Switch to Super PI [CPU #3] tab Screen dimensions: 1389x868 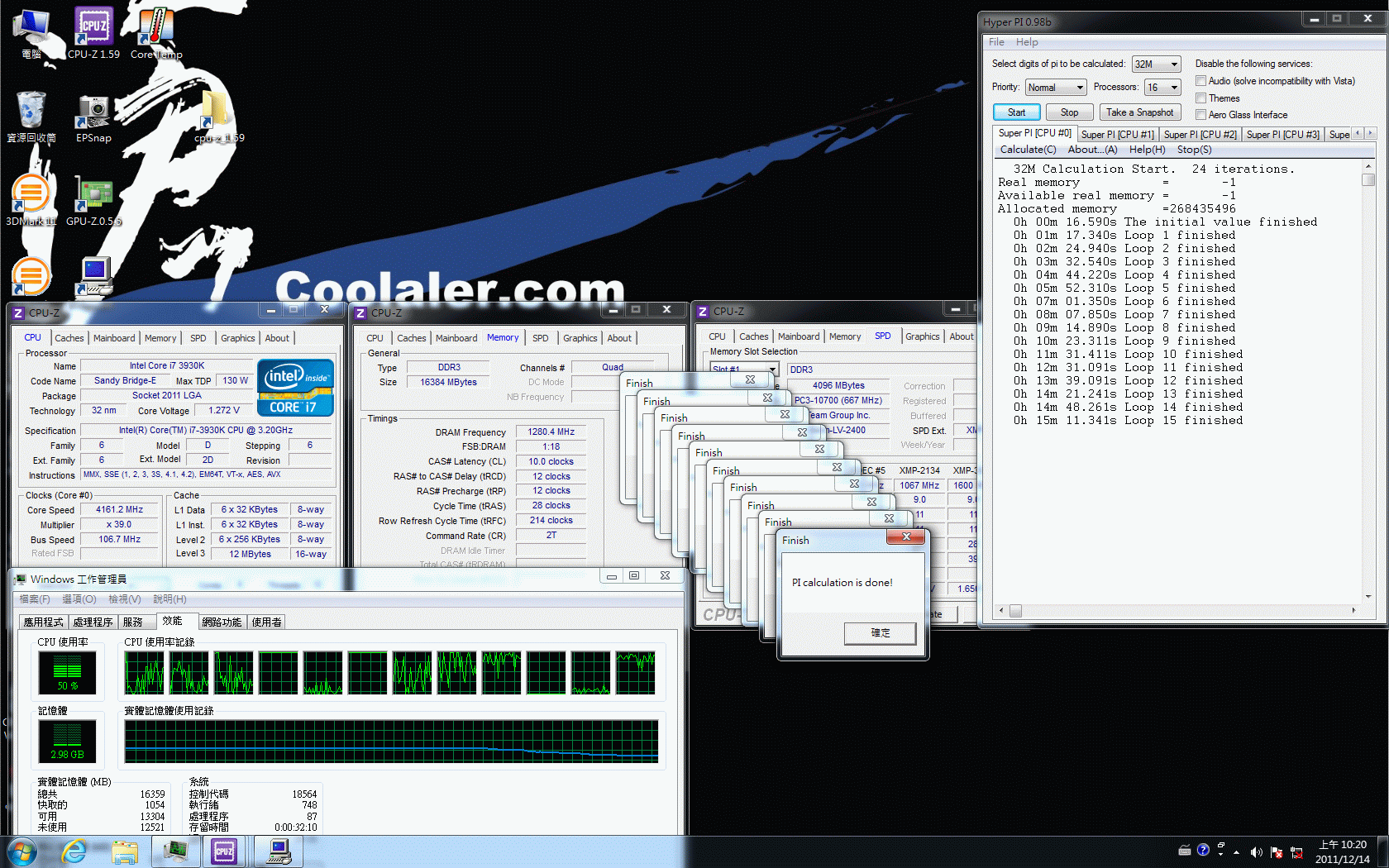coord(1282,134)
